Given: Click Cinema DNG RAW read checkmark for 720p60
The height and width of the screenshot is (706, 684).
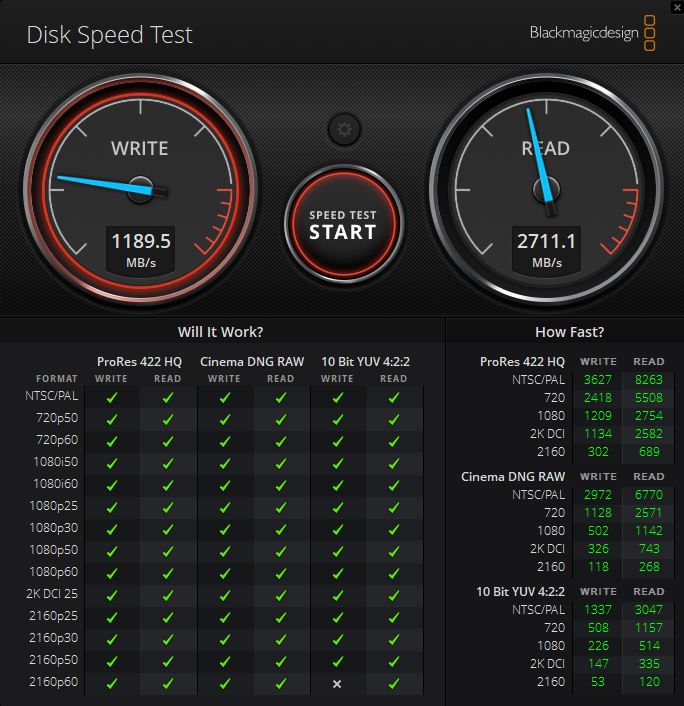Looking at the screenshot, I should [x=281, y=441].
